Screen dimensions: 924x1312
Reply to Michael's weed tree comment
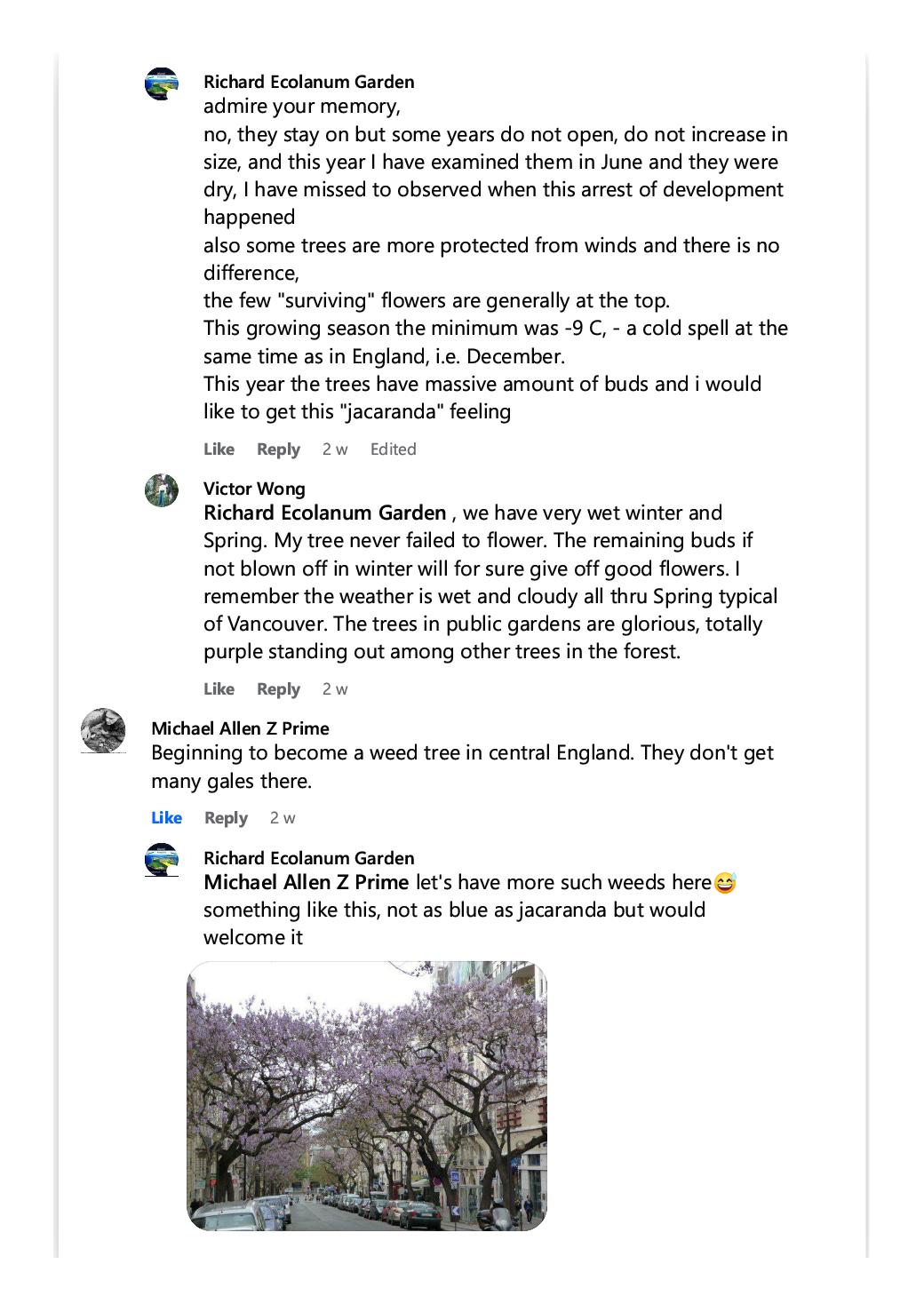(226, 818)
